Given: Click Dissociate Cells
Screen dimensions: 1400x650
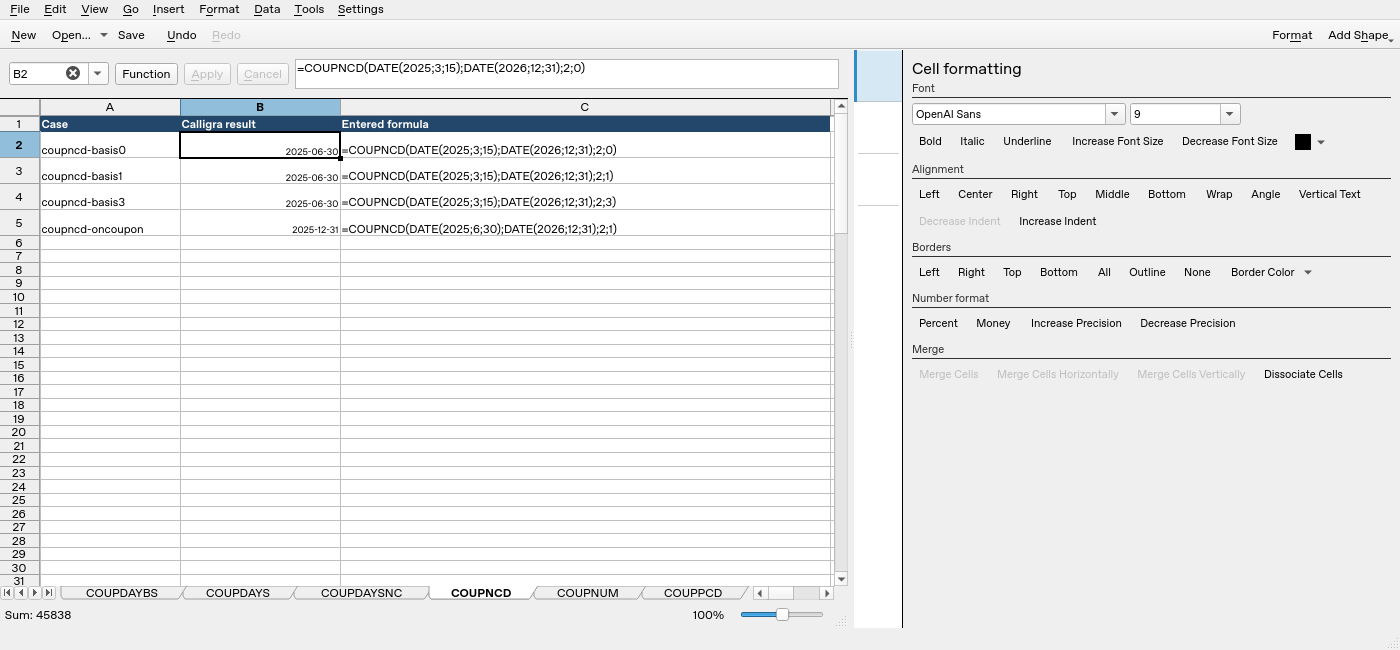Looking at the screenshot, I should 1303,374.
